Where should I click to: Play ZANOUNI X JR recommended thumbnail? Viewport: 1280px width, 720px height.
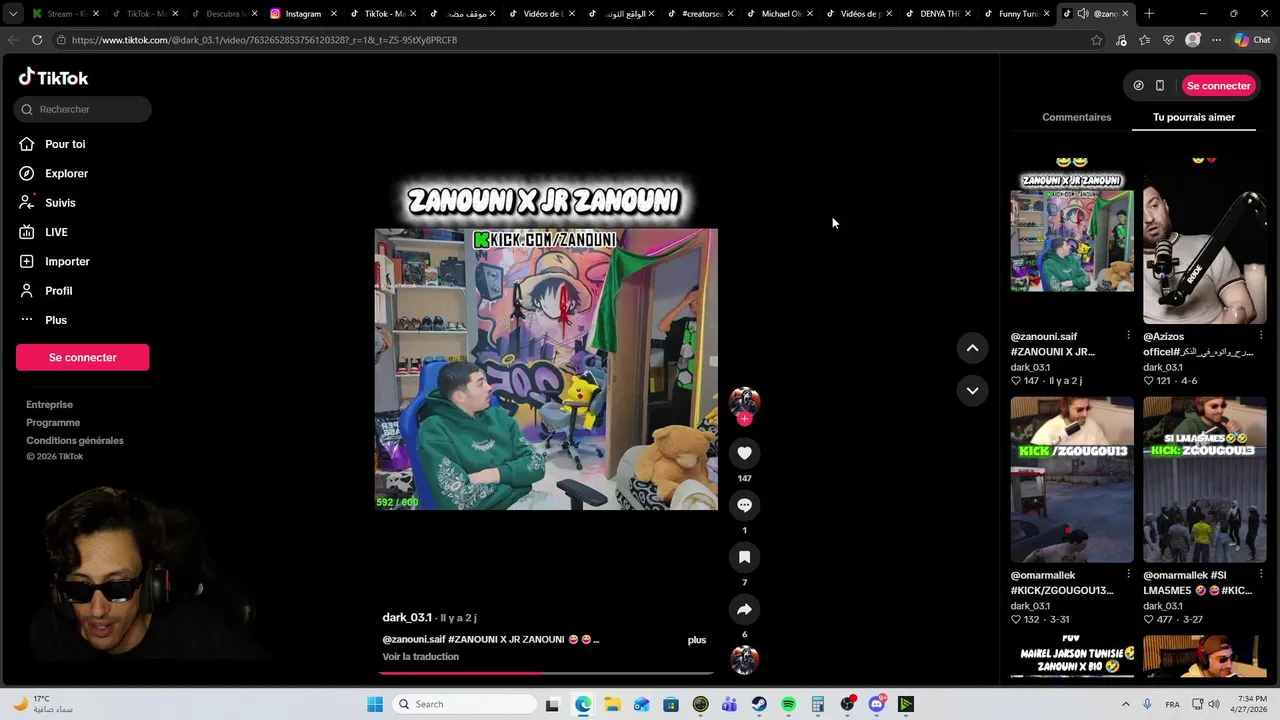(x=1072, y=240)
